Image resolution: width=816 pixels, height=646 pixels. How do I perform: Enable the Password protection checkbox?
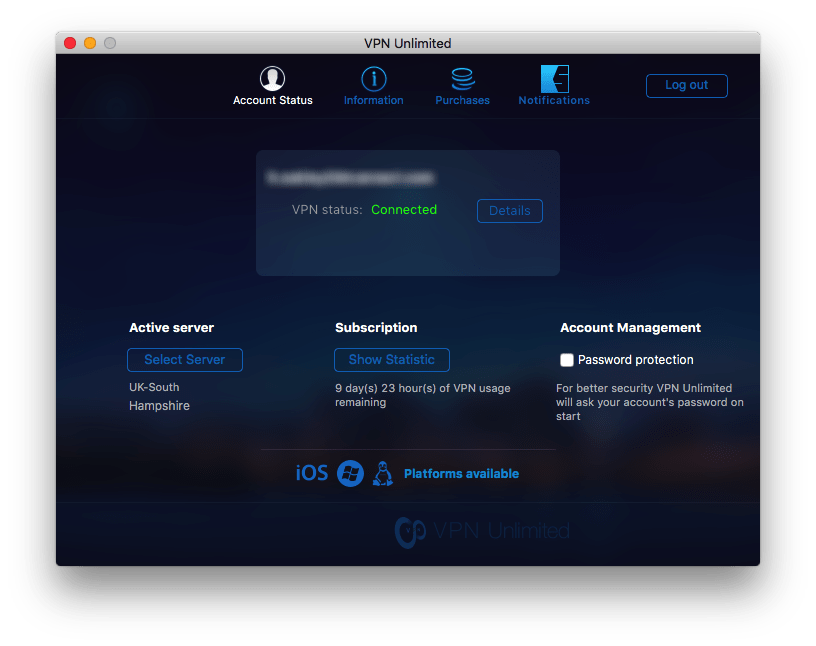(x=567, y=360)
